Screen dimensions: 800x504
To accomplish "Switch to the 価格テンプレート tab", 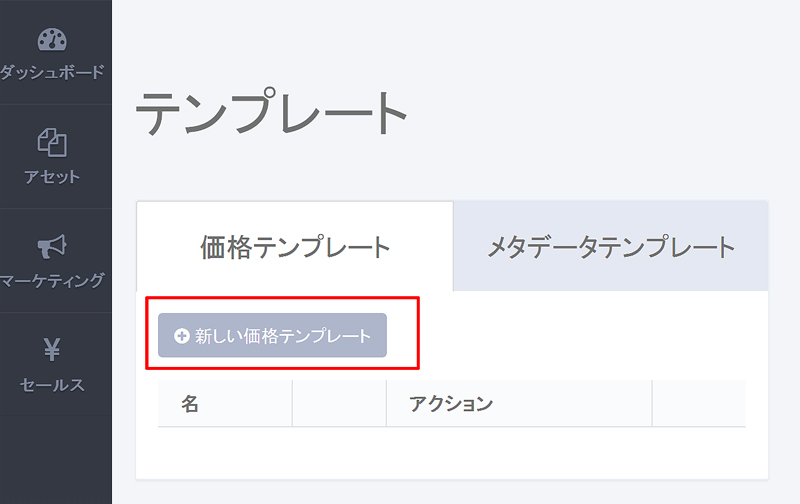I will click(295, 247).
